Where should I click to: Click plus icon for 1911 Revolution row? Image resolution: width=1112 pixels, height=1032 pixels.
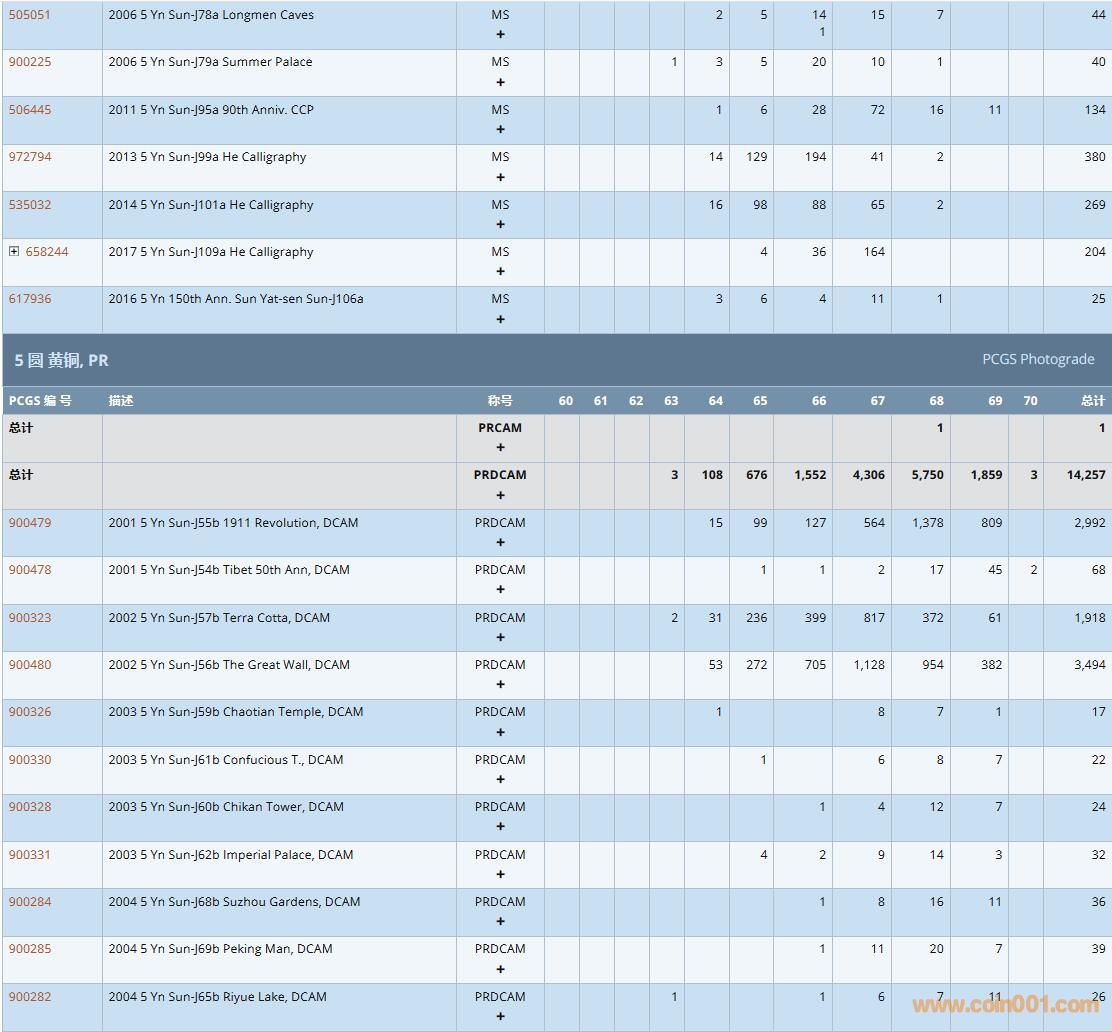click(x=500, y=542)
